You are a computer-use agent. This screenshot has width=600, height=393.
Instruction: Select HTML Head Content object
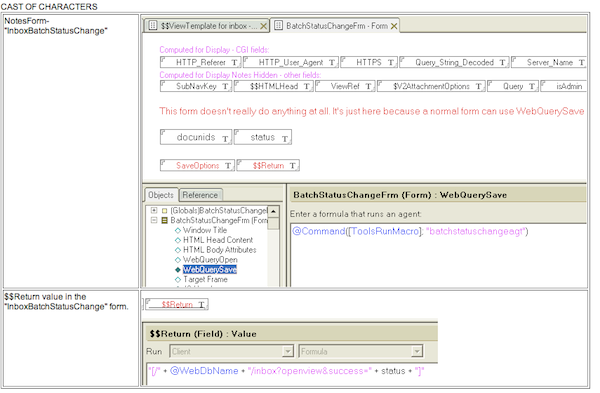(x=218, y=240)
